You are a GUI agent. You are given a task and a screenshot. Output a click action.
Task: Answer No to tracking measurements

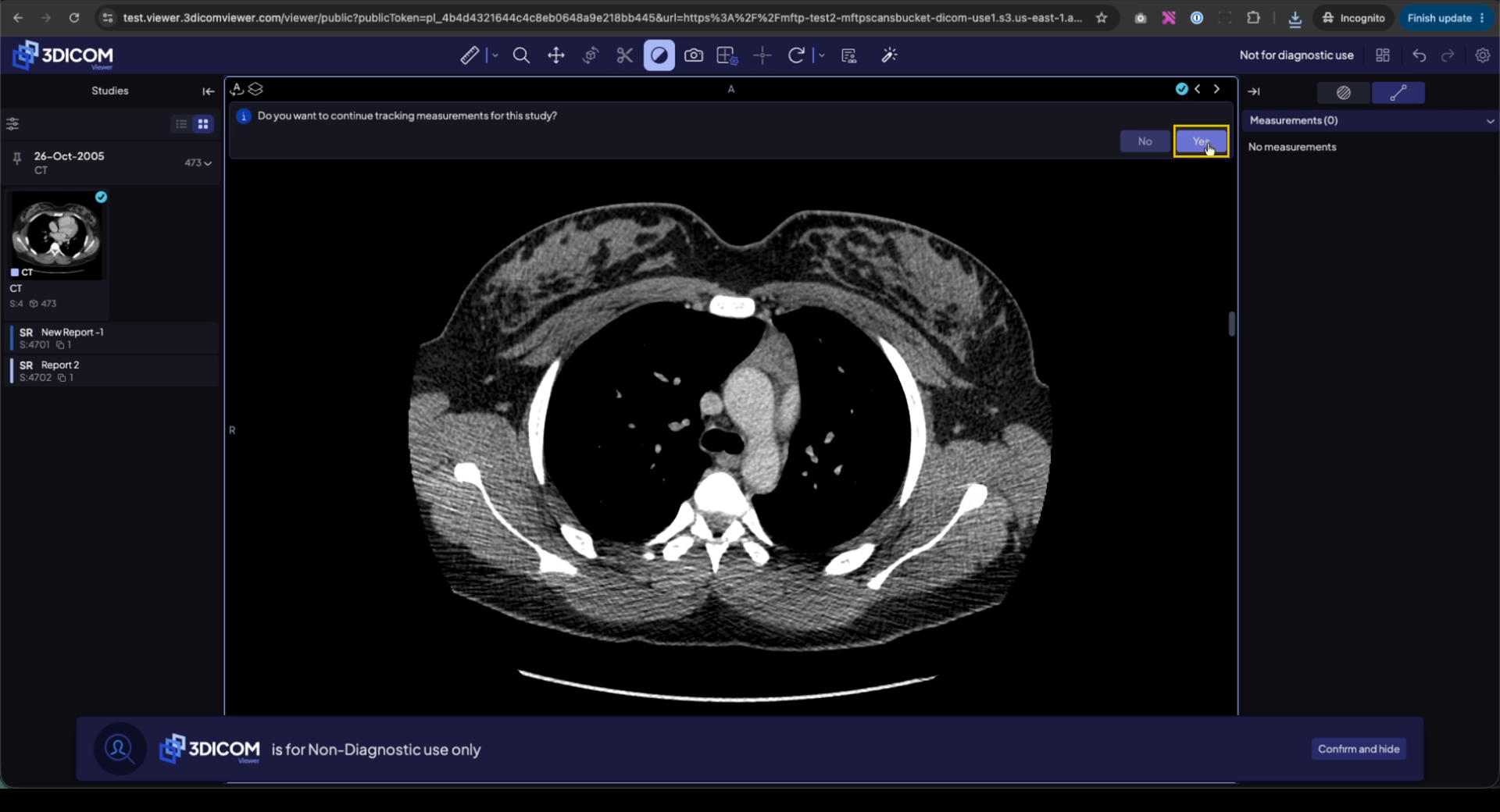coord(1145,141)
